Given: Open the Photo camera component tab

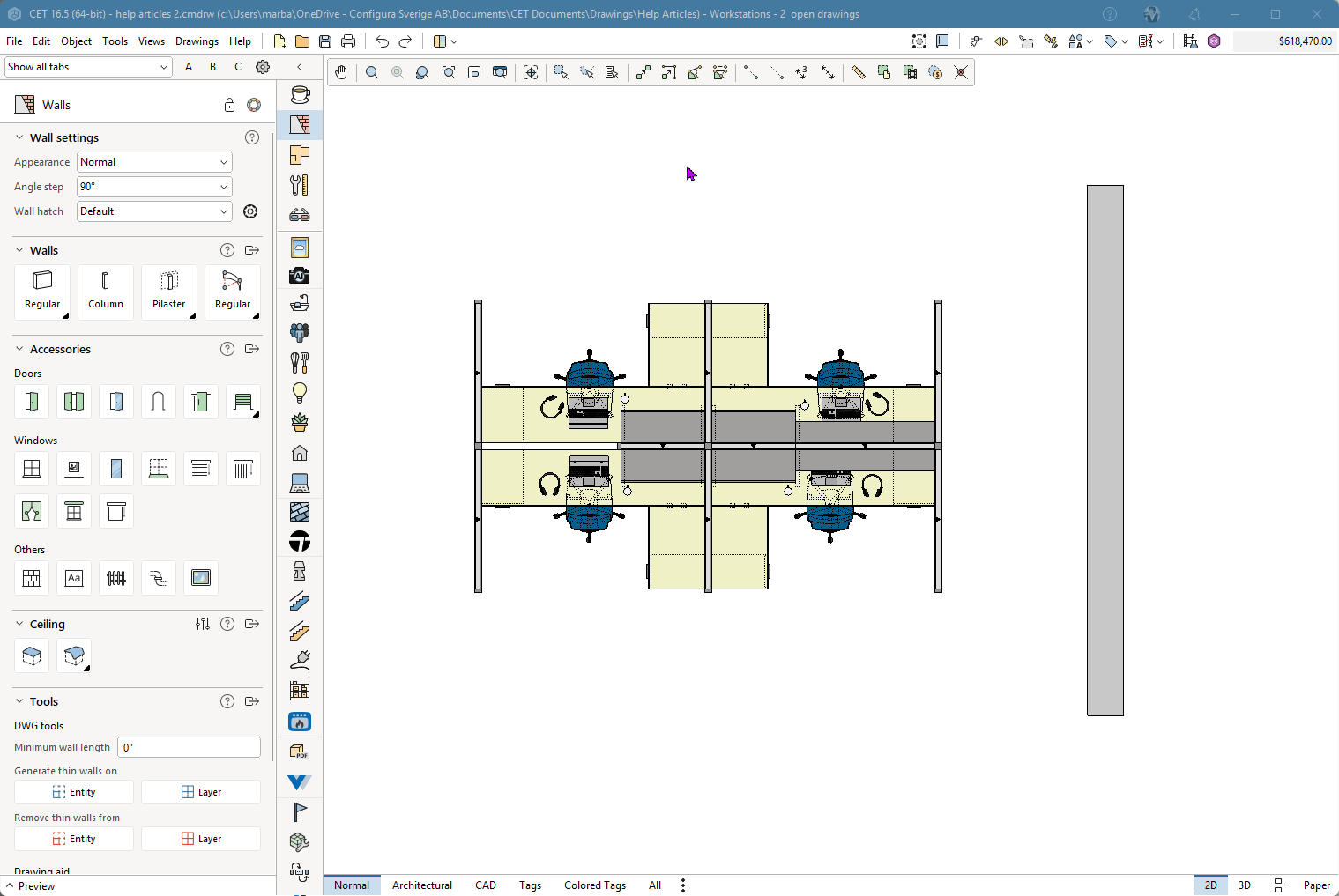Looking at the screenshot, I should [x=300, y=276].
